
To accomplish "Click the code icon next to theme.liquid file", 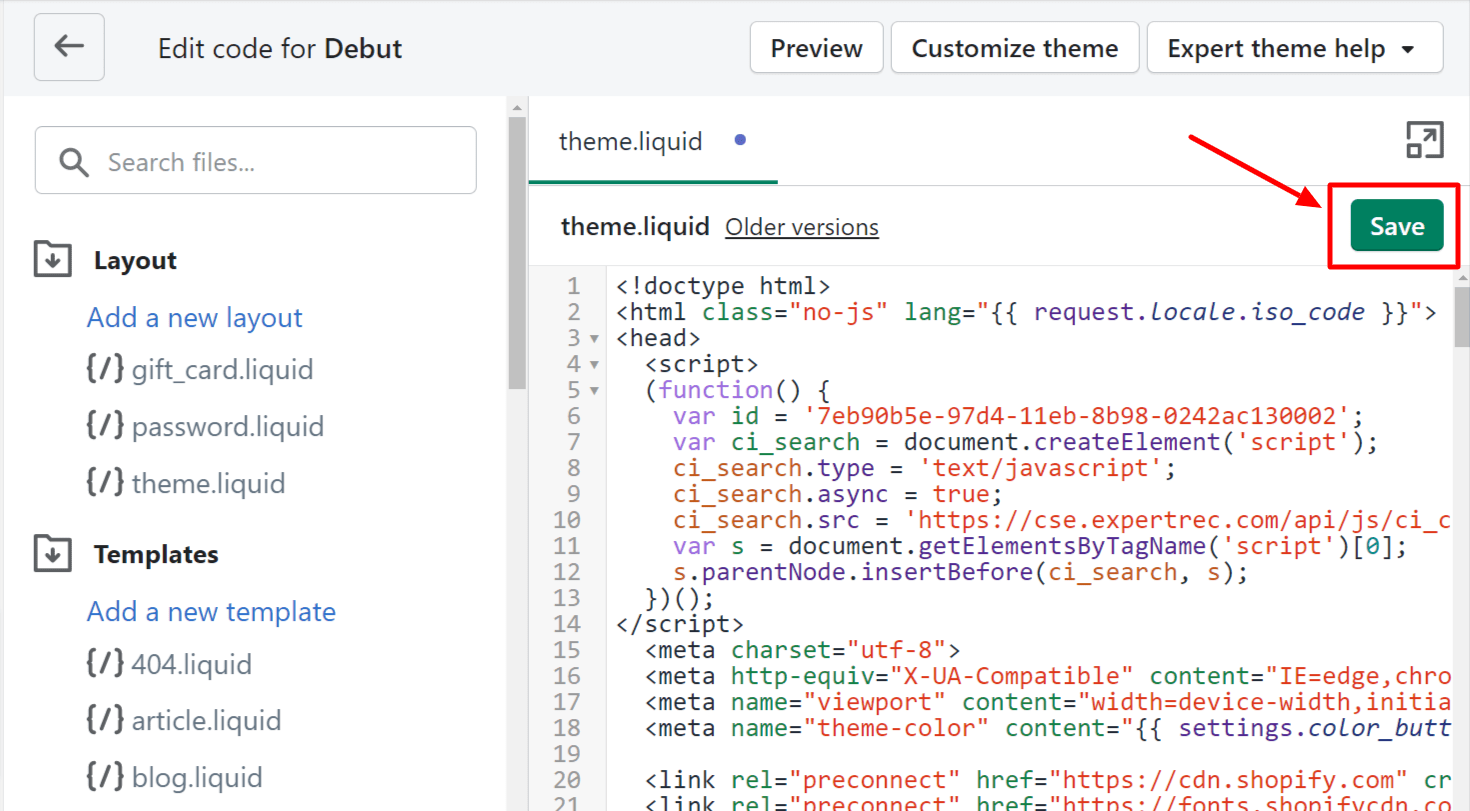I will point(104,482).
